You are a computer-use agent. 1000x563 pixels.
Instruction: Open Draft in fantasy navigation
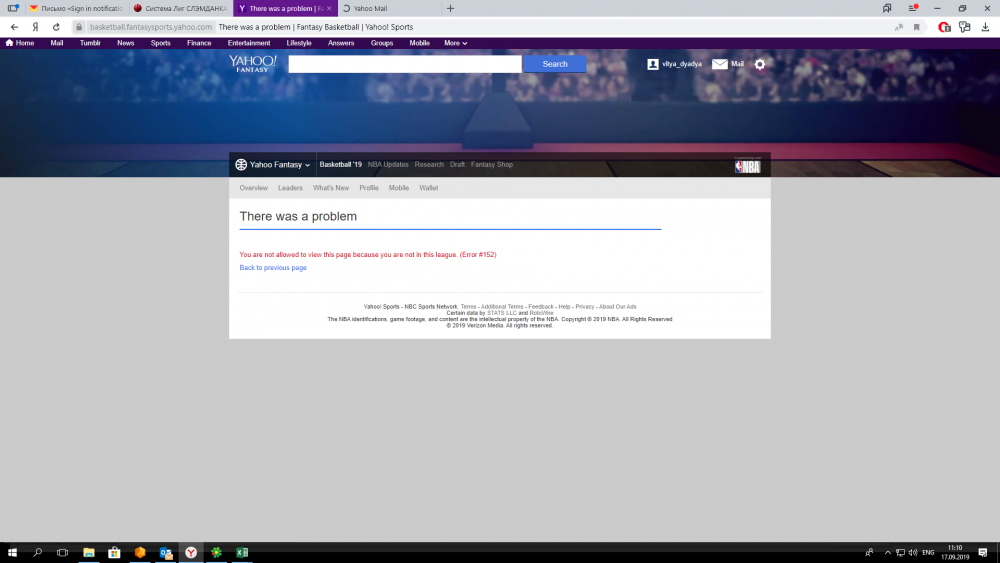(457, 165)
